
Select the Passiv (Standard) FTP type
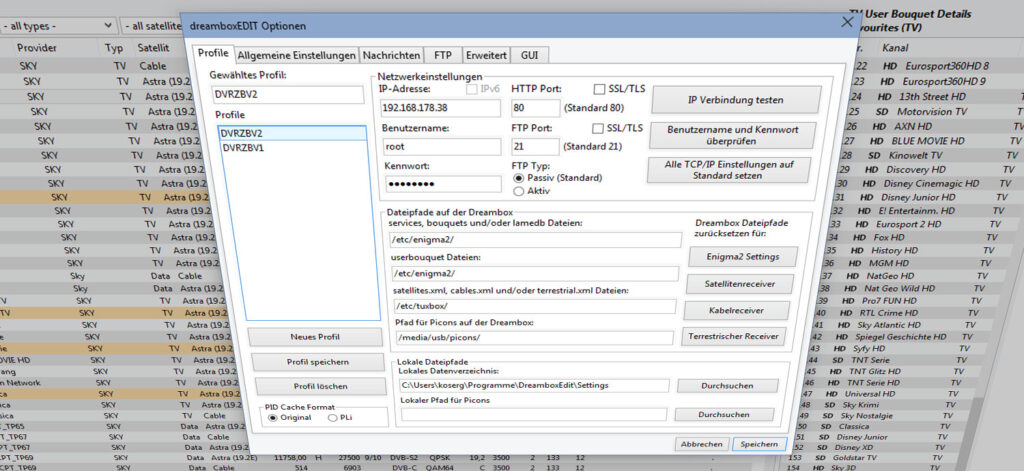(518, 177)
